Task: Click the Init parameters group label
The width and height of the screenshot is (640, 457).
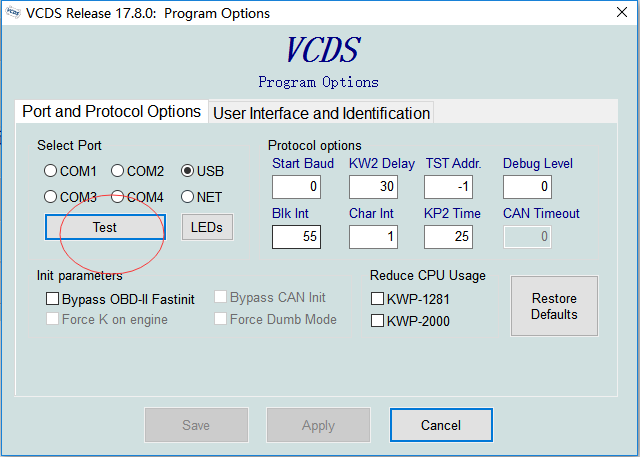Action: (80, 275)
